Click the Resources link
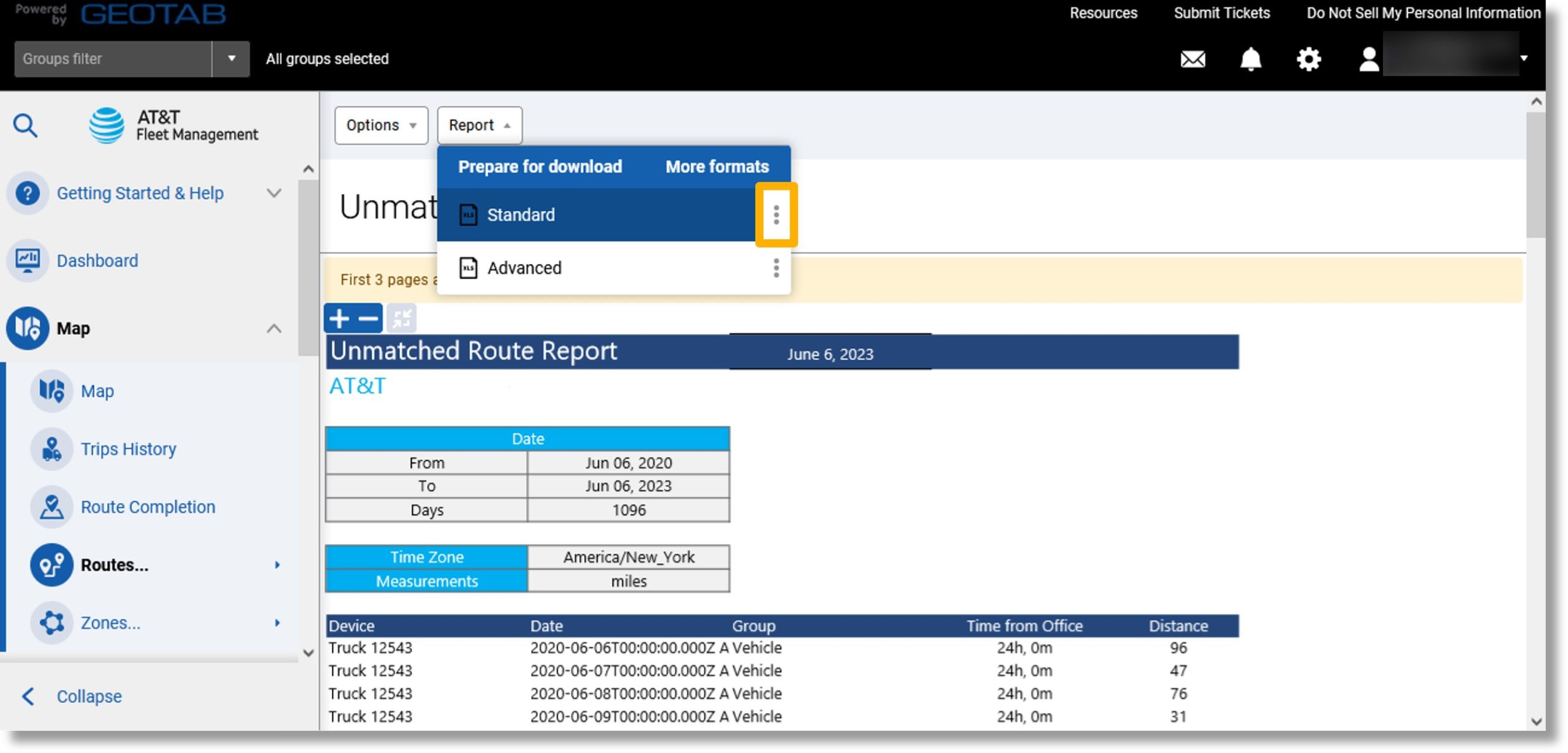The height and width of the screenshot is (753, 1568). (x=1103, y=13)
